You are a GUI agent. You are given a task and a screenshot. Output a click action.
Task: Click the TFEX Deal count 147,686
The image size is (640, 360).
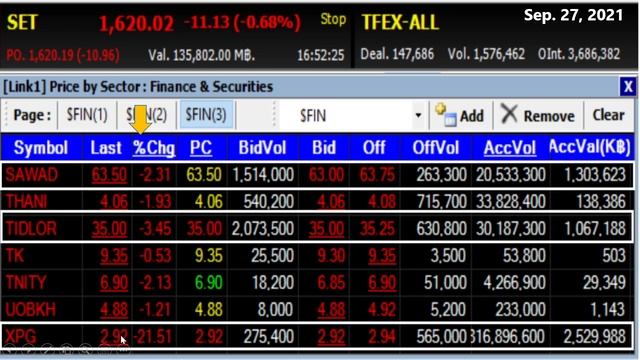[x=397, y=54]
